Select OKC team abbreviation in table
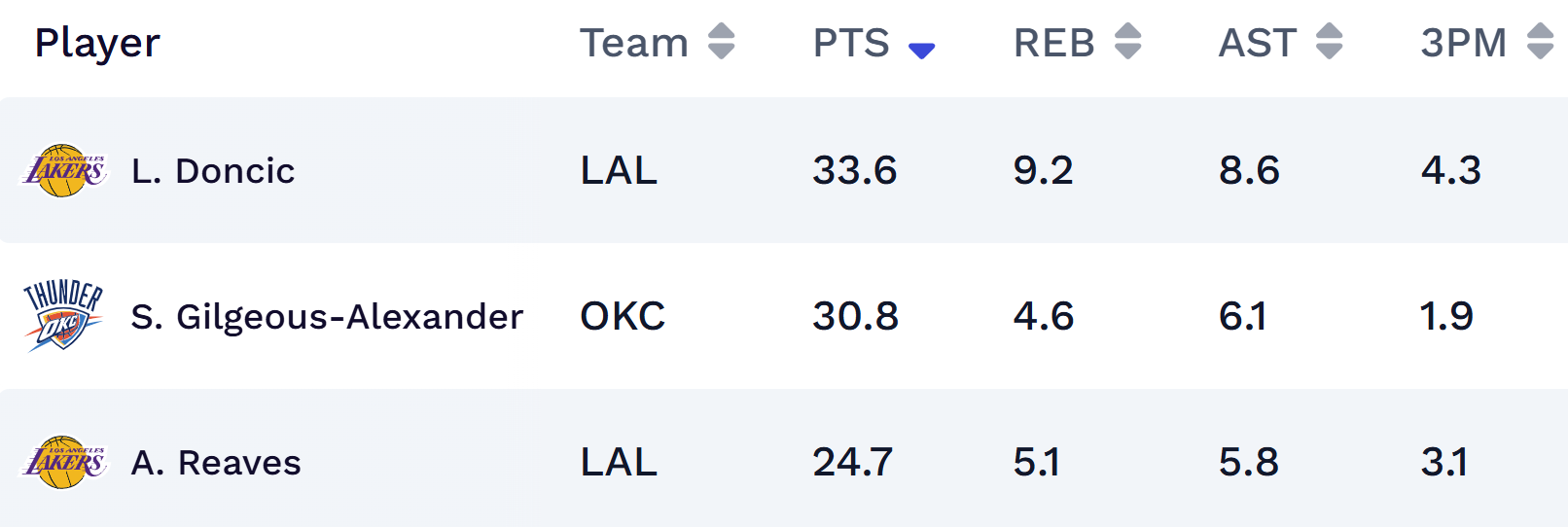Viewport: 1568px width, 527px height. [x=623, y=317]
